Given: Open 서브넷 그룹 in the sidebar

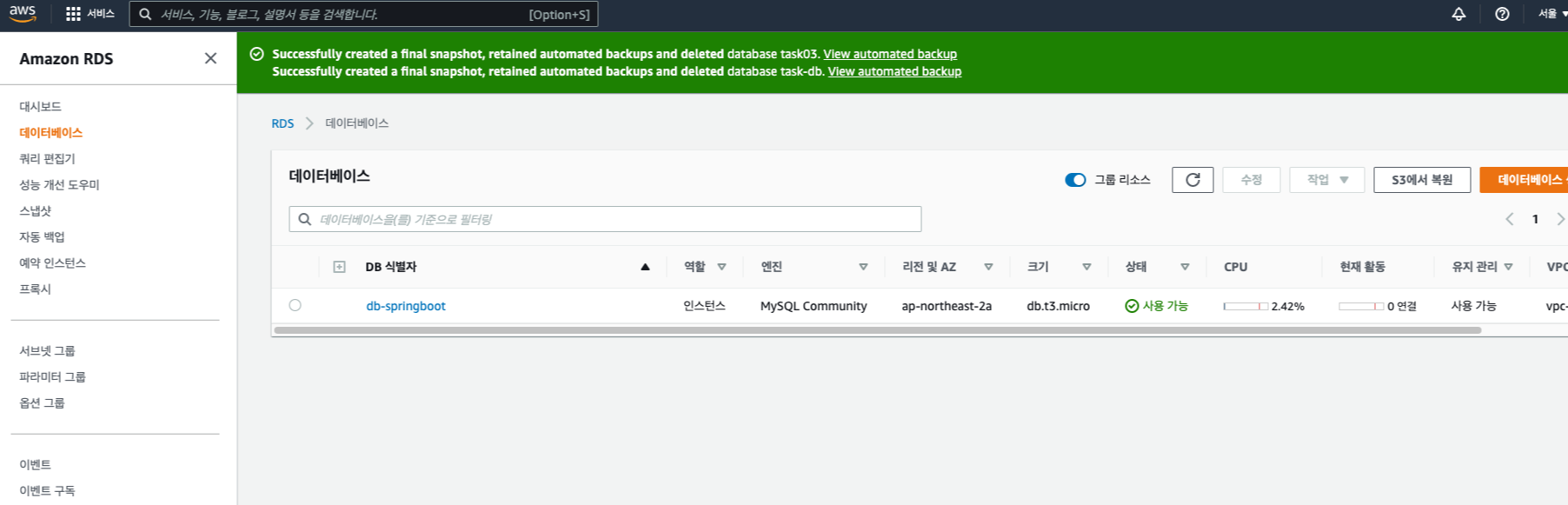Looking at the screenshot, I should click(x=47, y=350).
